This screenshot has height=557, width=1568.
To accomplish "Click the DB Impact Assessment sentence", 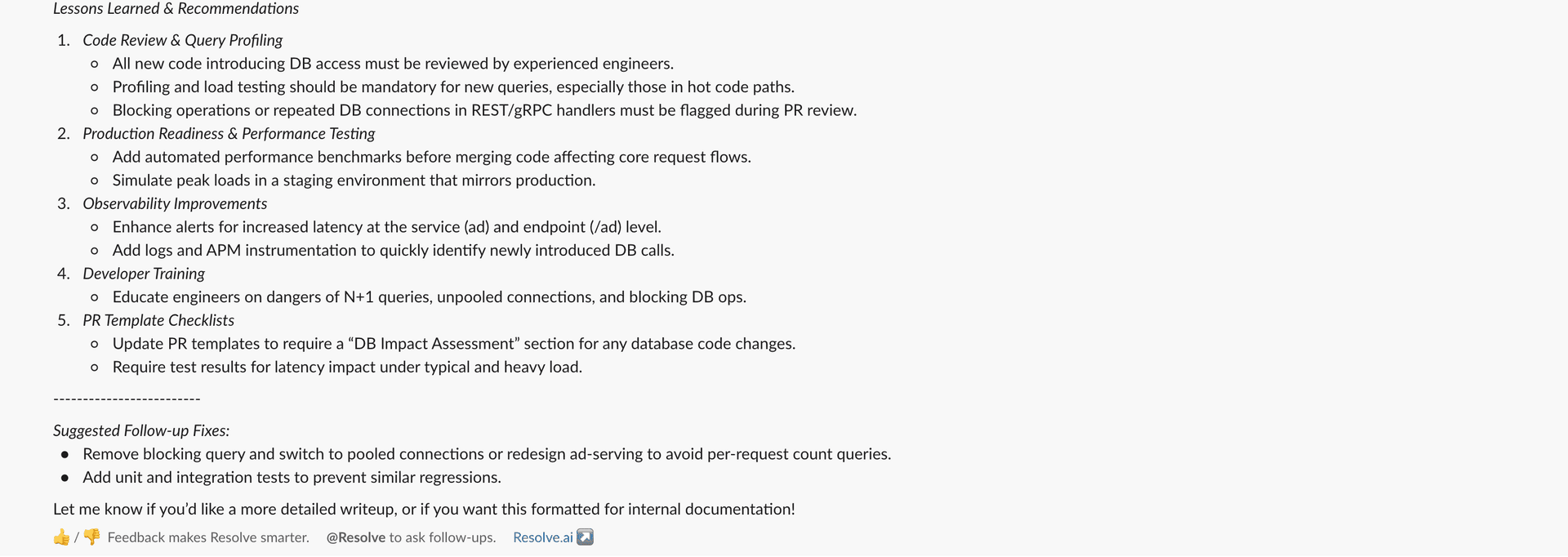I will 454,344.
